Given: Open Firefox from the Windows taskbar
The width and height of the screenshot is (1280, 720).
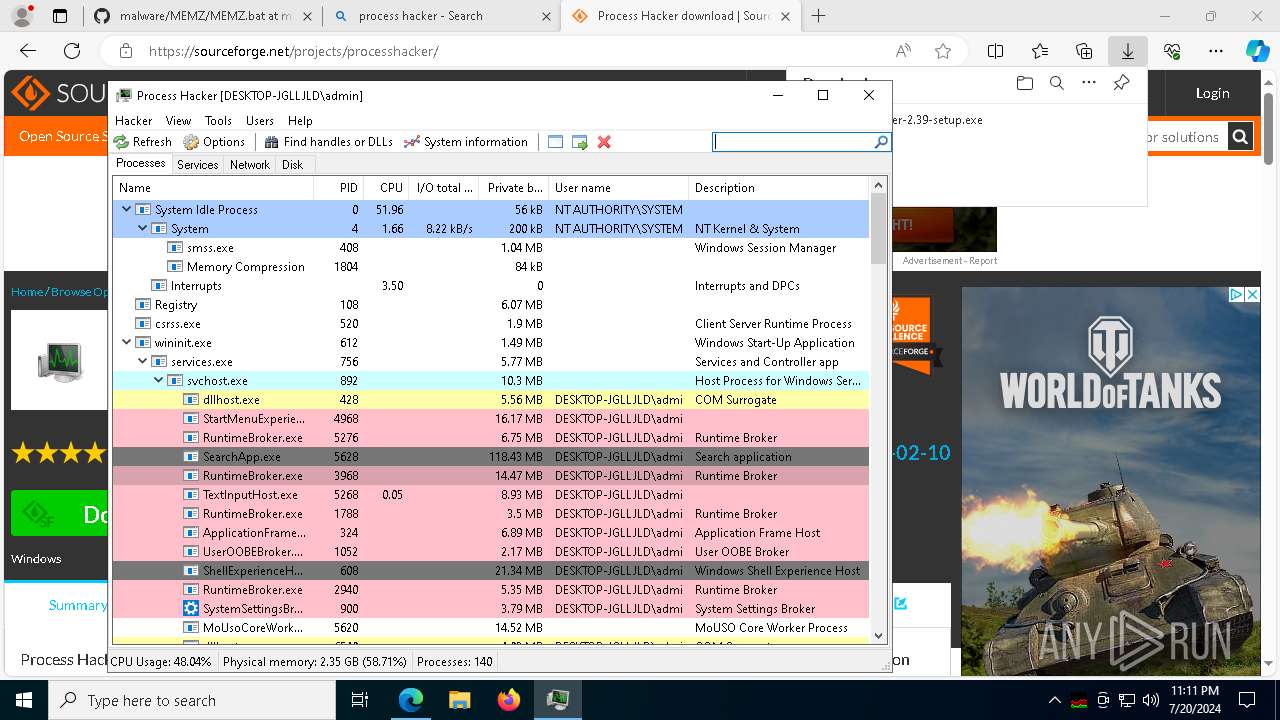Looking at the screenshot, I should click(509, 700).
